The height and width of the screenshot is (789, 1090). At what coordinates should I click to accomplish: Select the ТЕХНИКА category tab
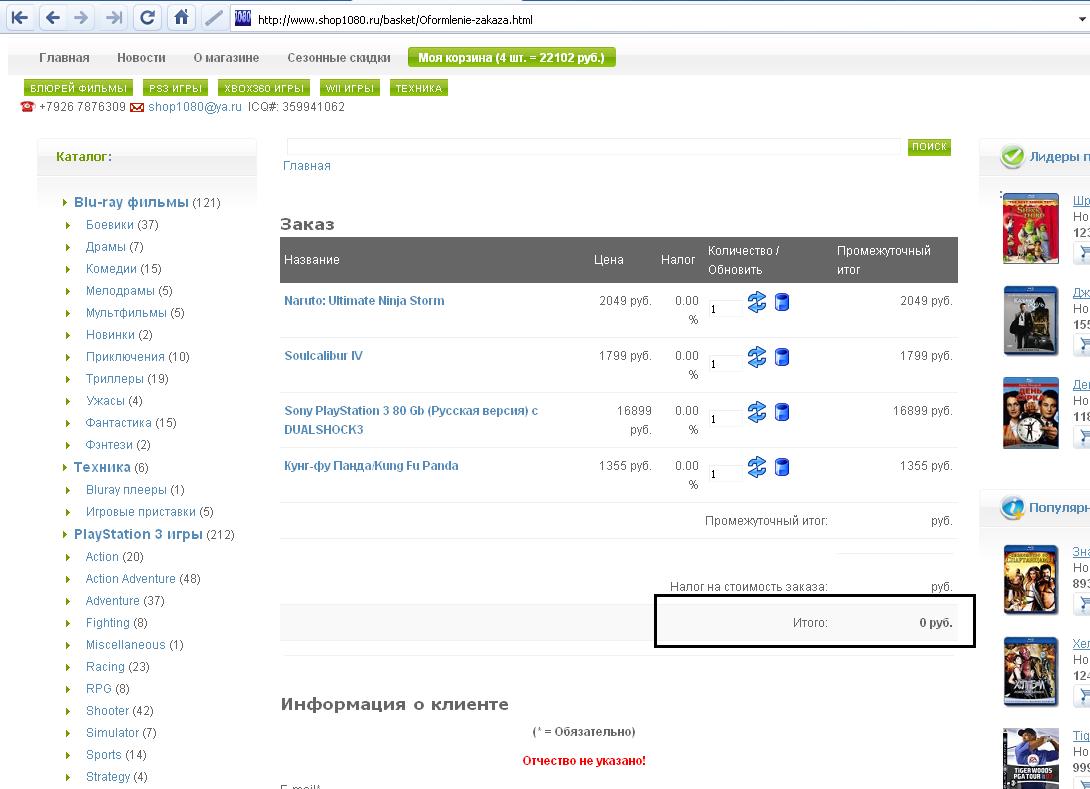pos(418,88)
